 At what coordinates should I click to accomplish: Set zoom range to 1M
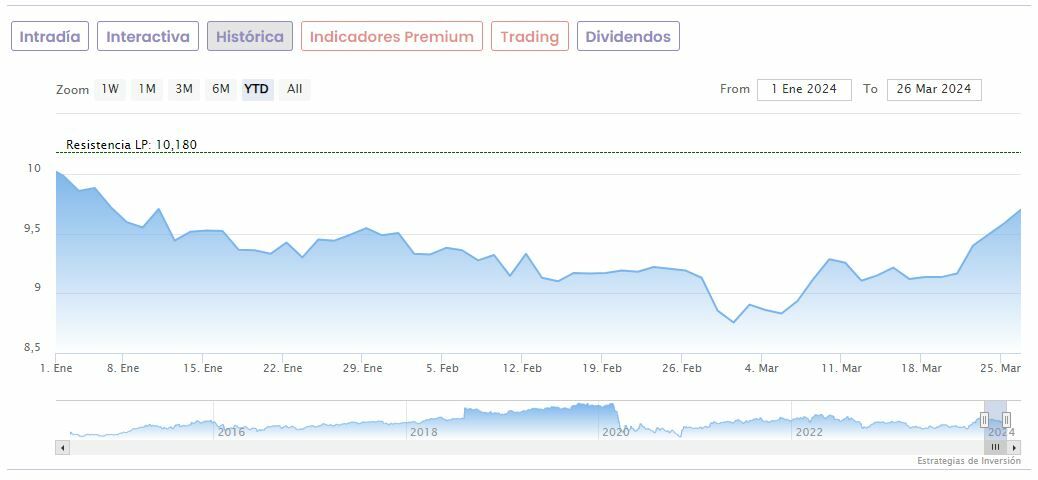click(147, 89)
